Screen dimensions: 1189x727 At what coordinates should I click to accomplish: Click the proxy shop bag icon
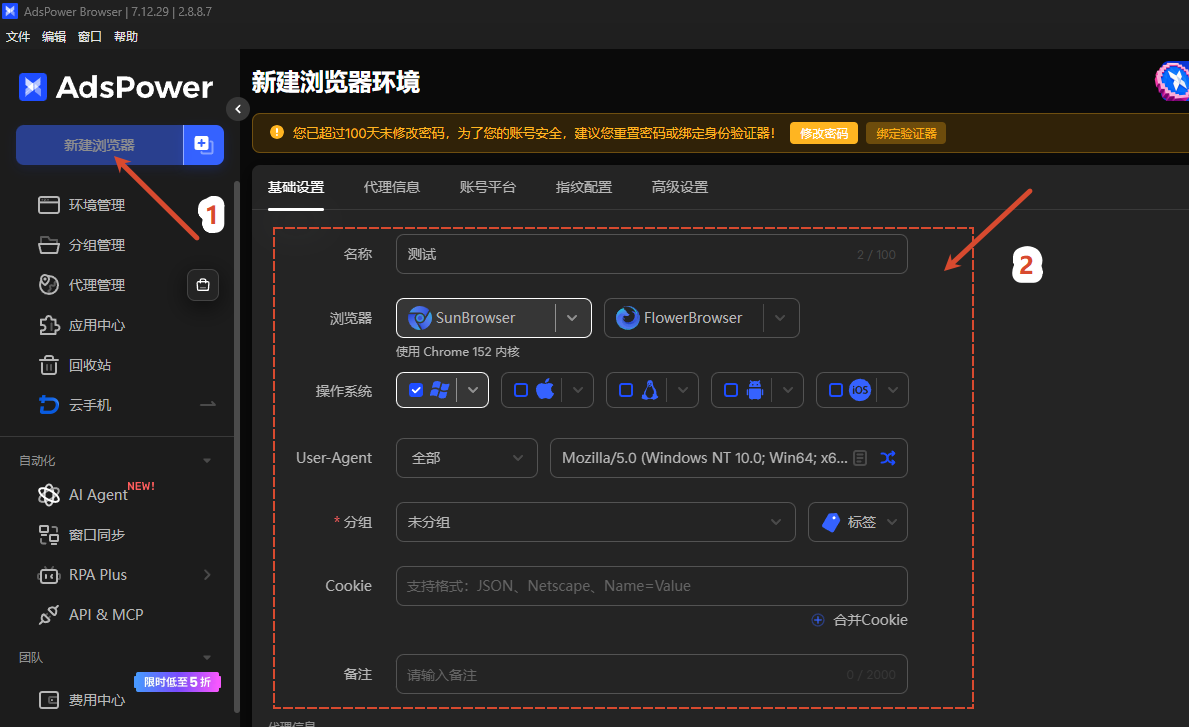tap(203, 285)
